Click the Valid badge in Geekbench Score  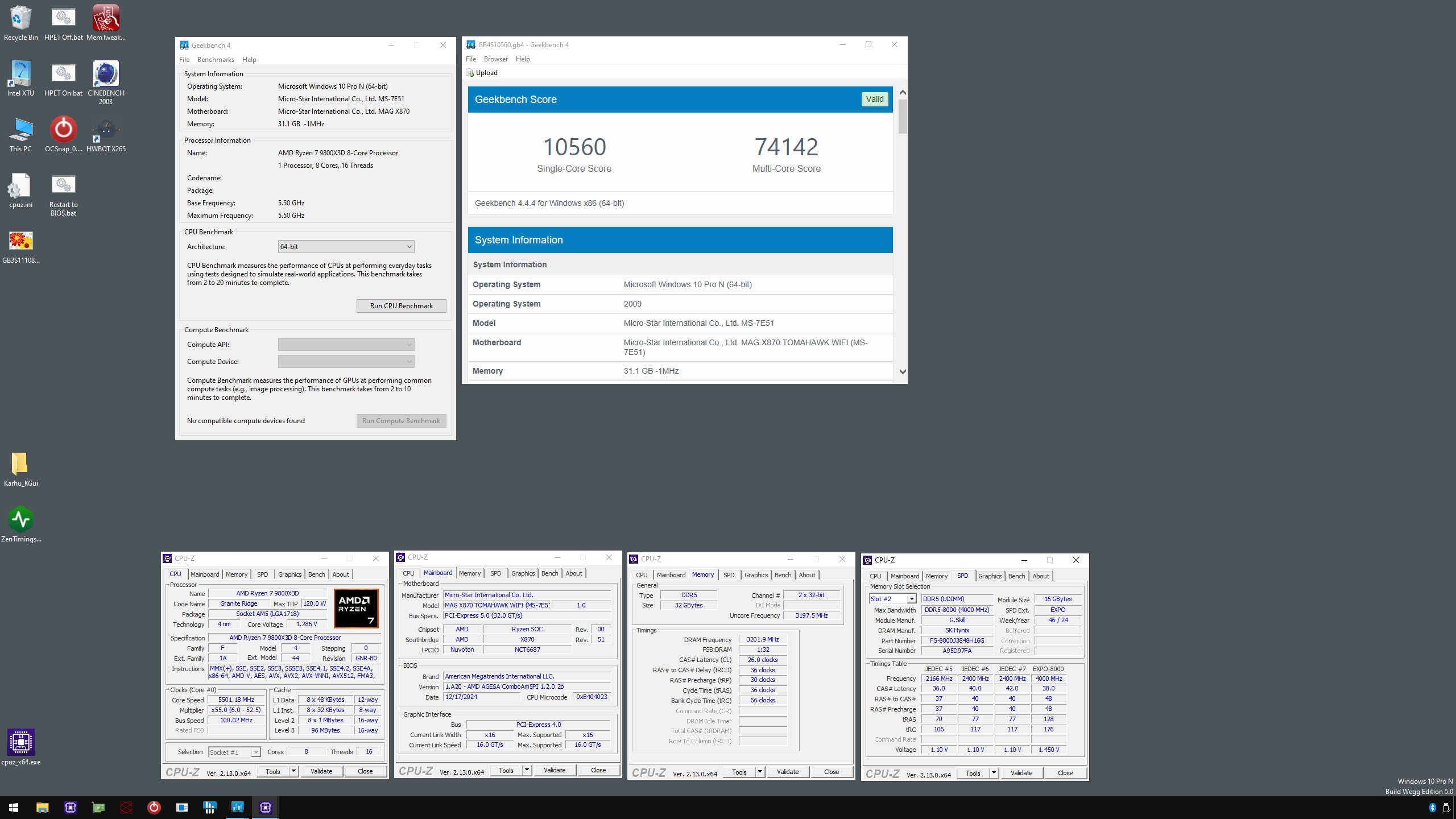coord(875,99)
